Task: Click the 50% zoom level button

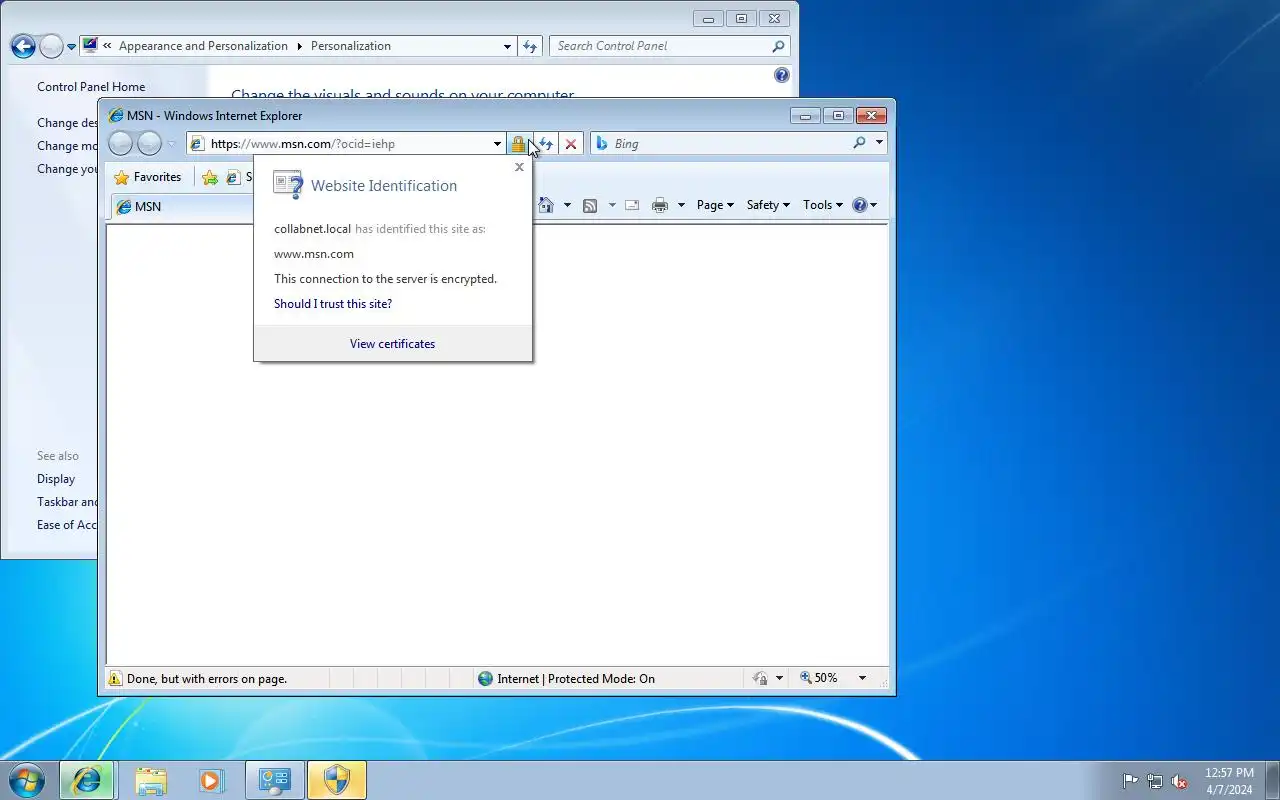Action: coord(819,678)
